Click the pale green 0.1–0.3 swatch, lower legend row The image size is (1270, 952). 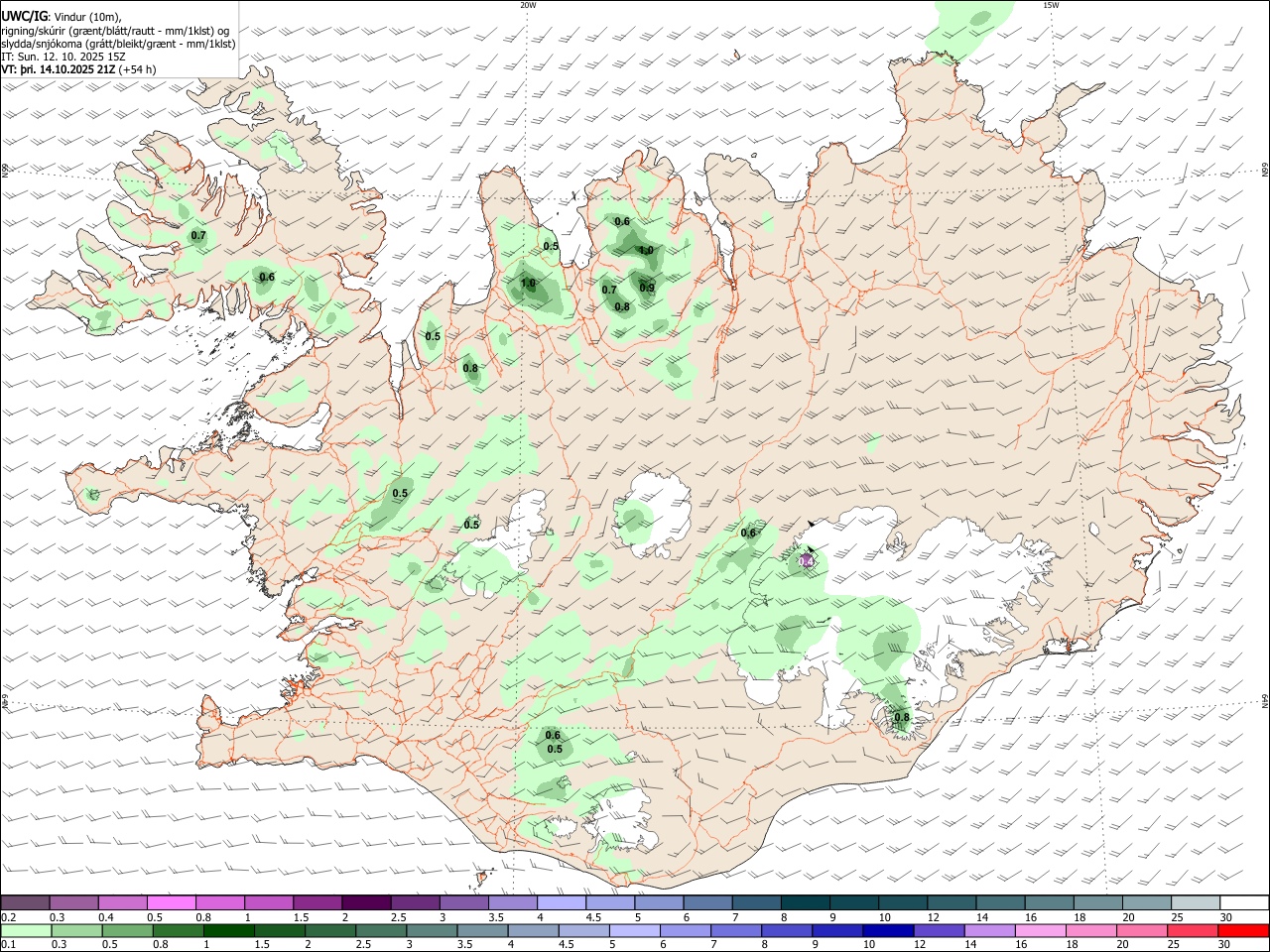(25, 930)
